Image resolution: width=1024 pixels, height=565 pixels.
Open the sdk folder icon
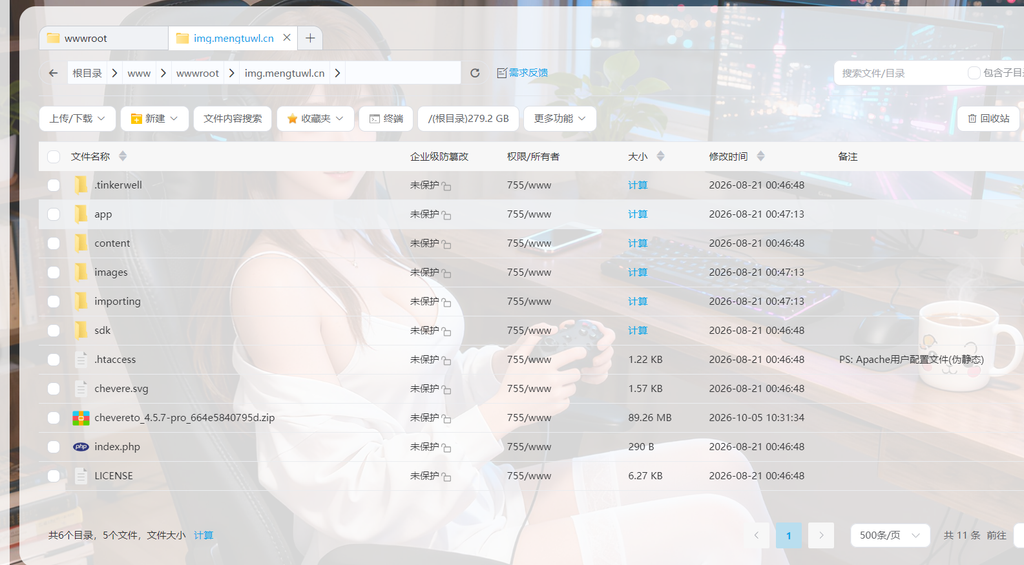[80, 331]
